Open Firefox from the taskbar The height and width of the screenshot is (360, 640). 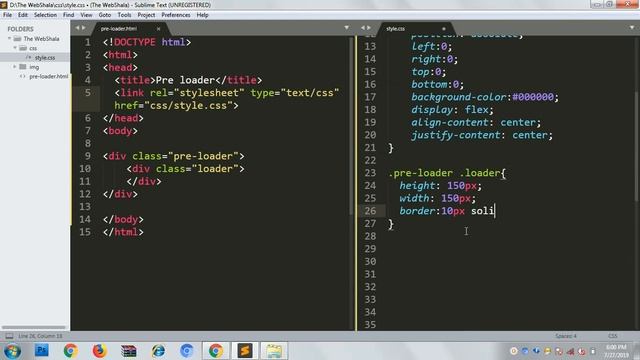[99, 351]
